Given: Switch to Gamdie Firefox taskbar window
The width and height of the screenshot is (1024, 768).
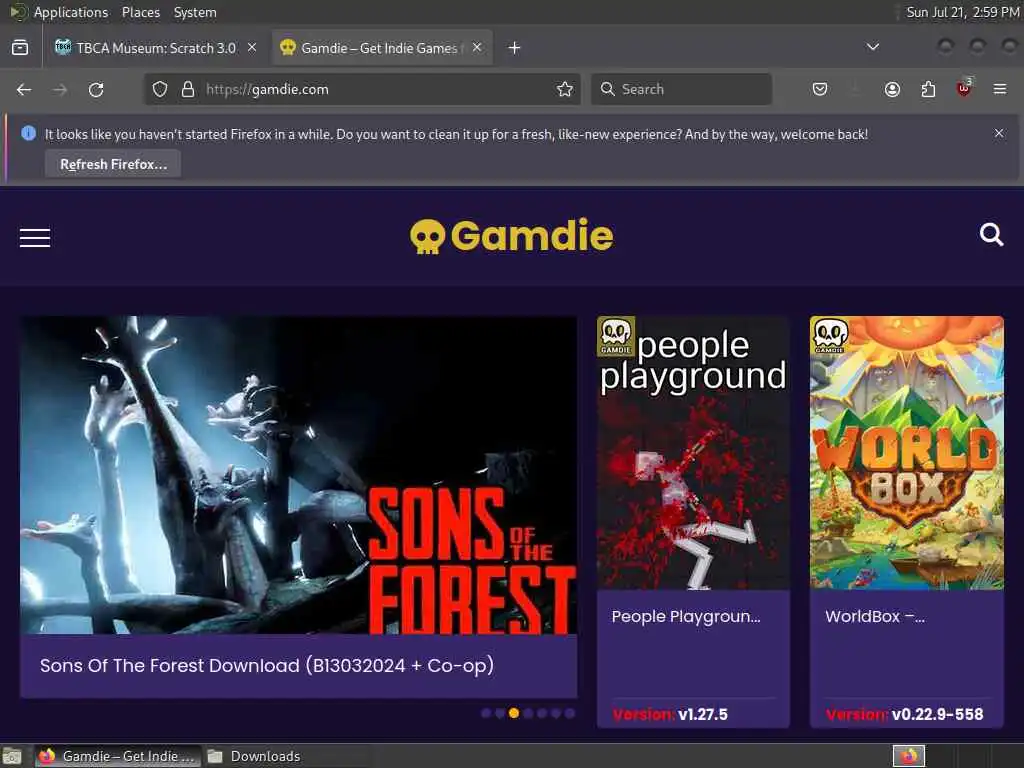Looking at the screenshot, I should click(x=118, y=756).
